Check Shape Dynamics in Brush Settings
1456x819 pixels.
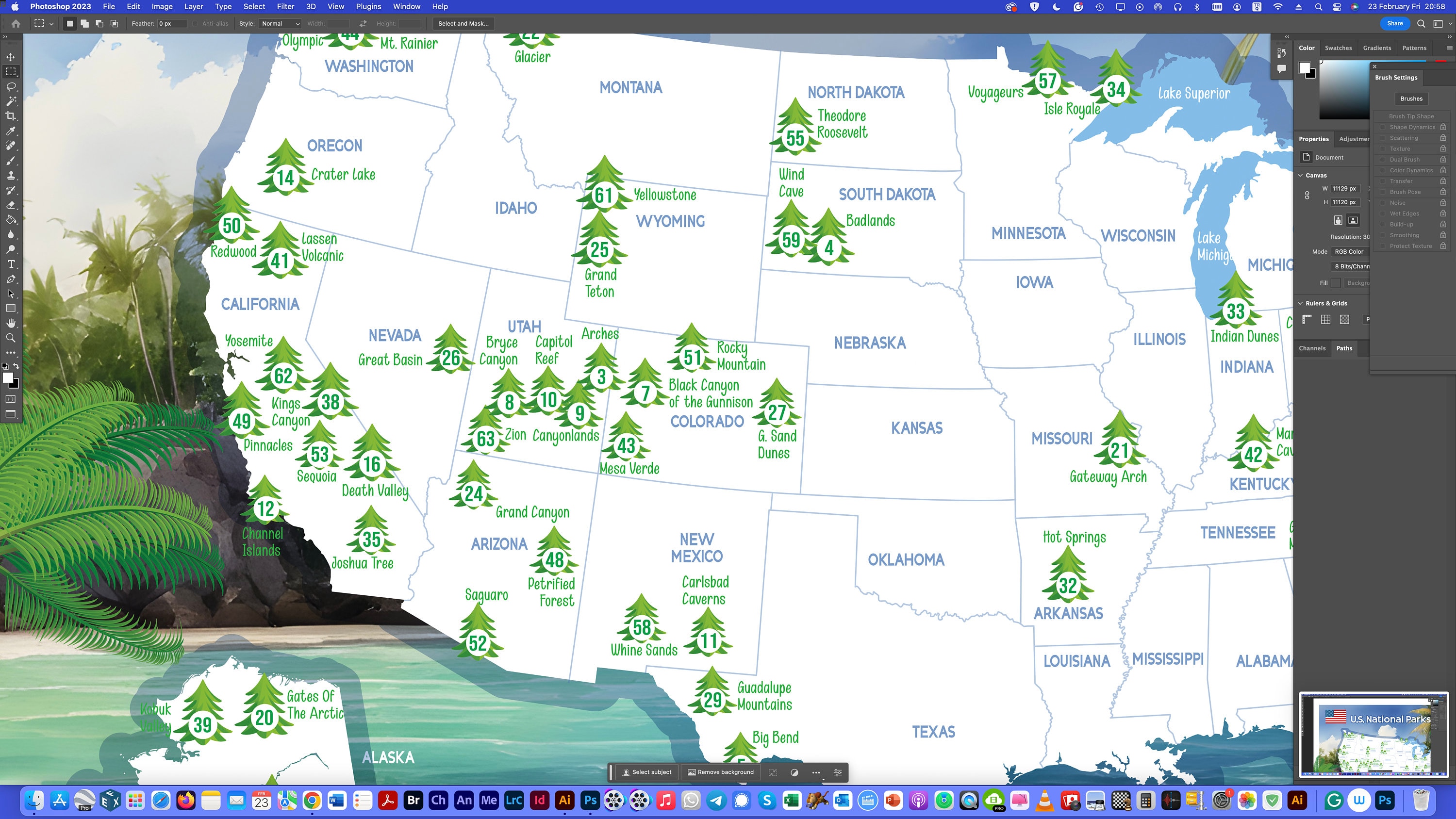(1383, 127)
